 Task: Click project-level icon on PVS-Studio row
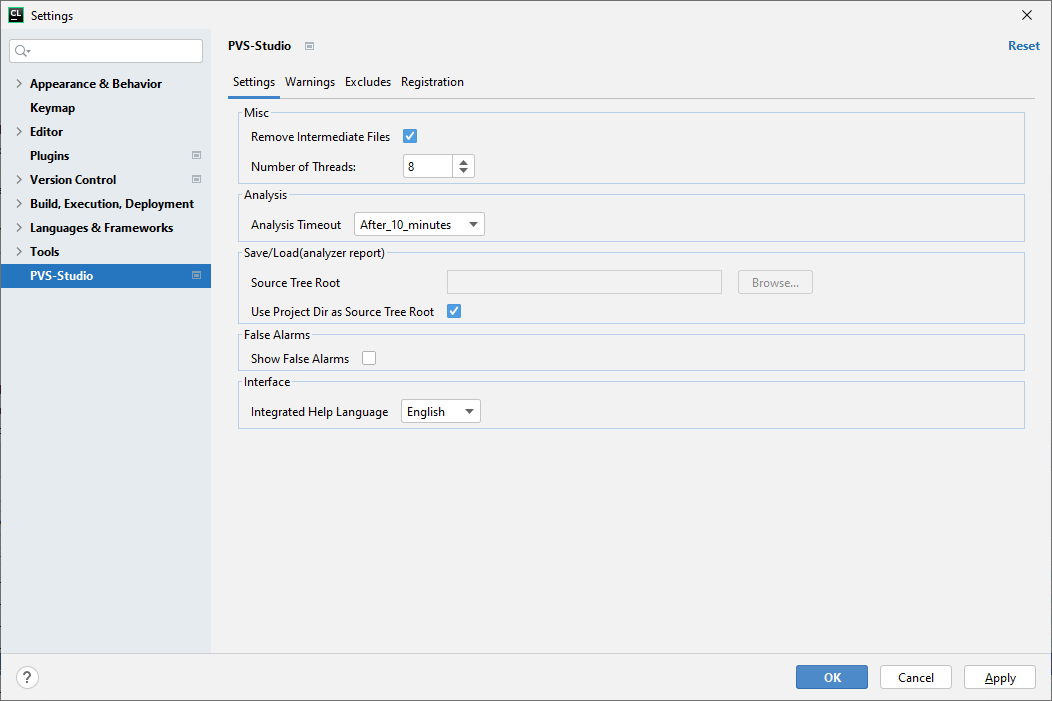pos(197,275)
